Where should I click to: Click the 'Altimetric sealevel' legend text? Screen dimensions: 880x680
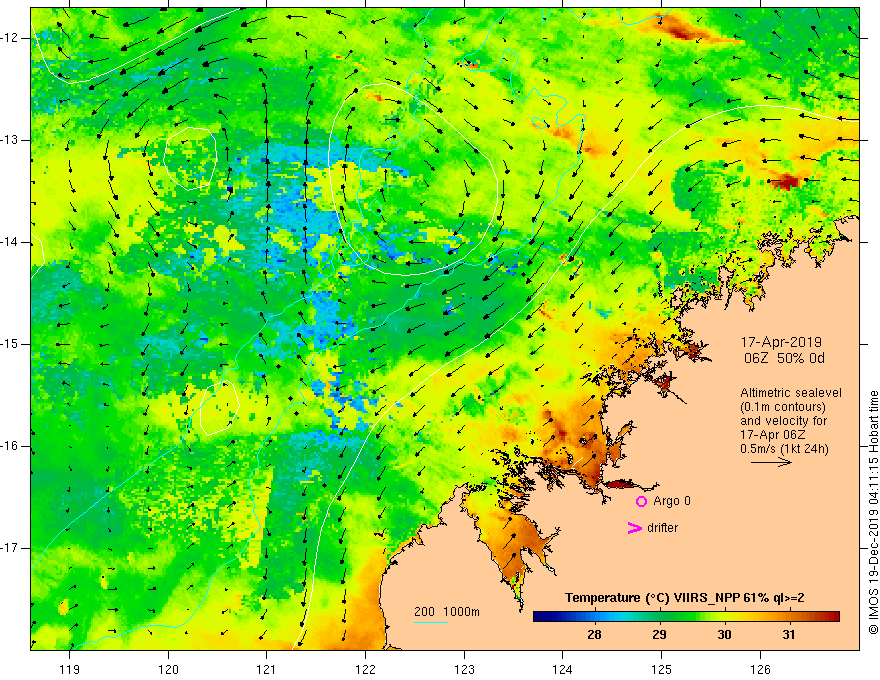[791, 393]
